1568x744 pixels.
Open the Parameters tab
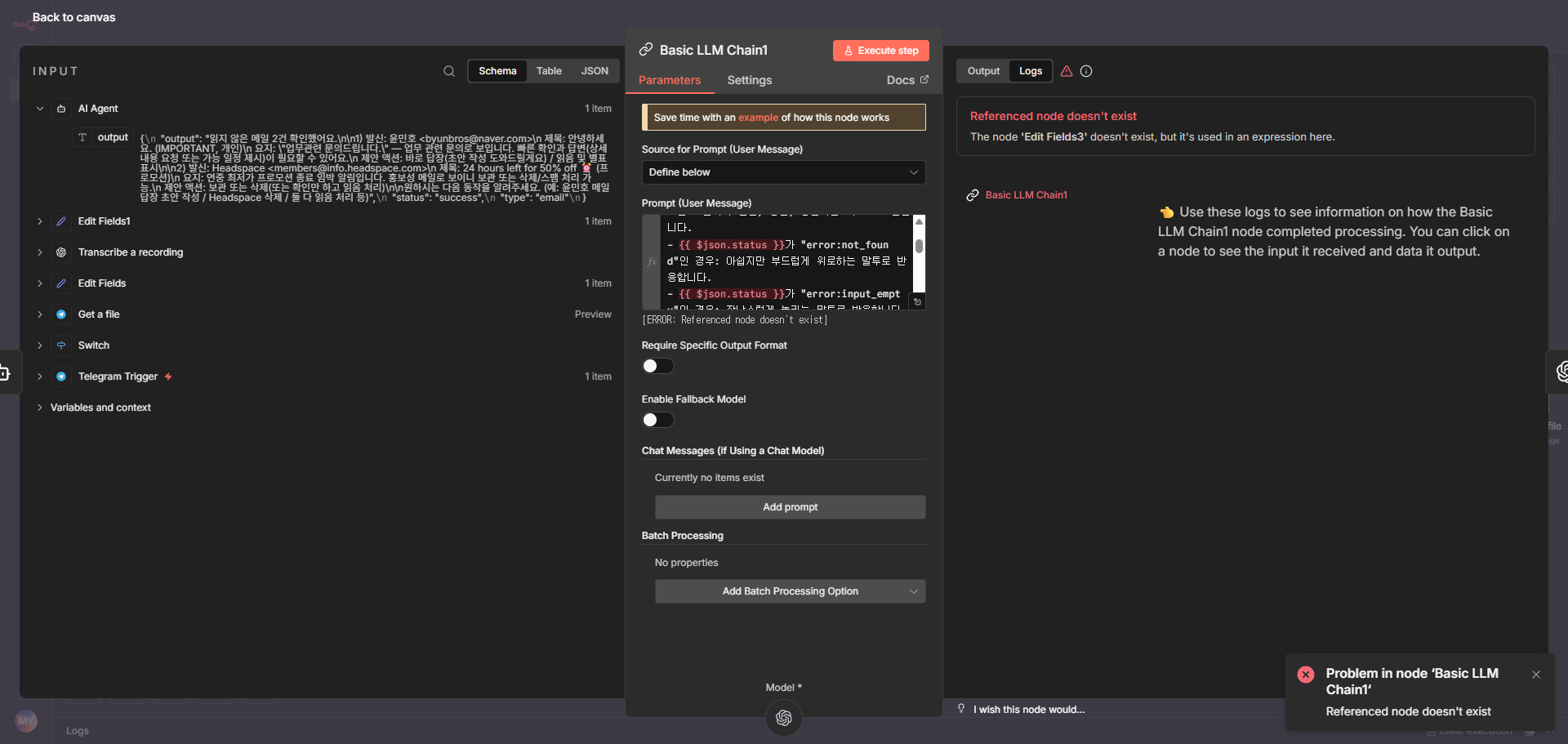670,80
